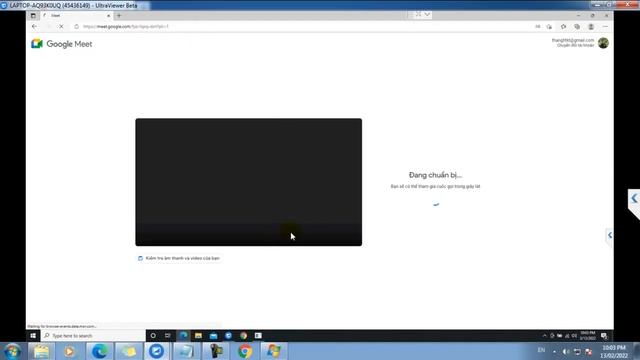Screen dimensions: 640x360
Task: Open the remote notification center icon
Action: coord(604,336)
